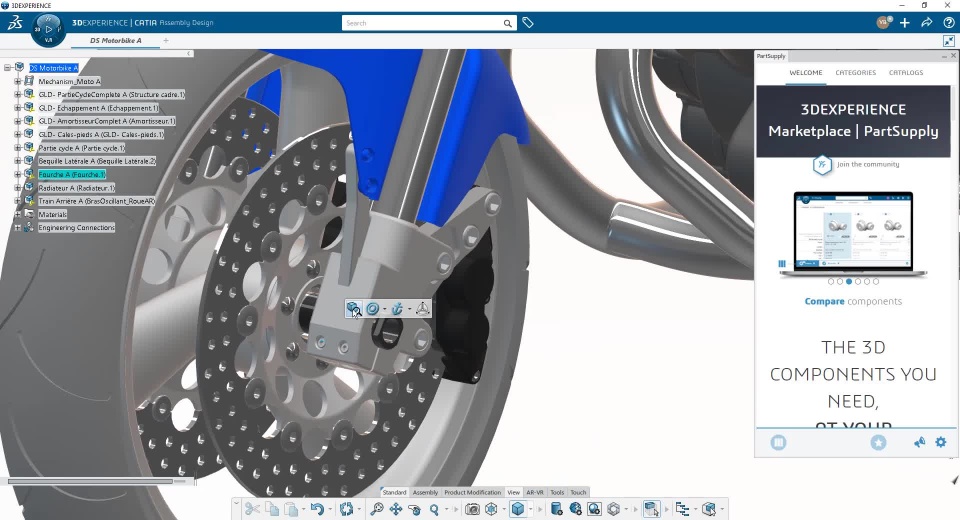Expand the Mechanism_Moto A tree node

(18, 81)
